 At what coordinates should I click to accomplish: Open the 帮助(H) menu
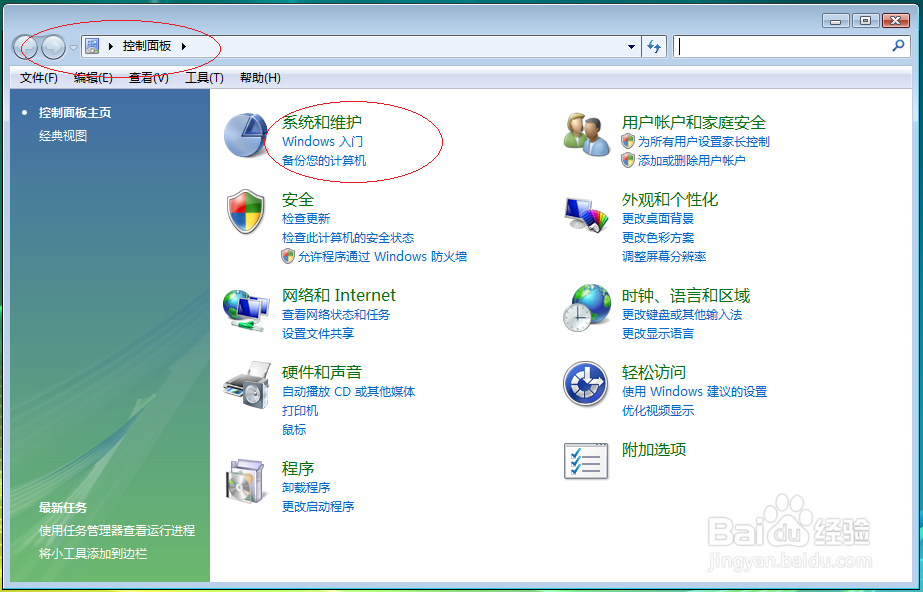pyautogui.click(x=260, y=78)
